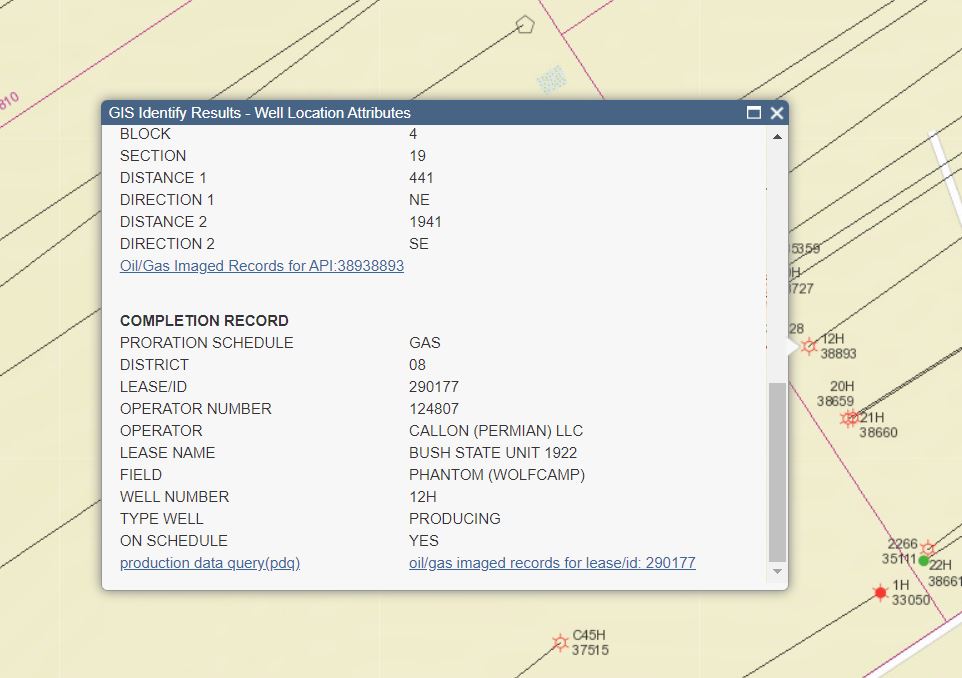Click field value 'PHANTOM (WOLFCAMP)'

pyautogui.click(x=497, y=475)
